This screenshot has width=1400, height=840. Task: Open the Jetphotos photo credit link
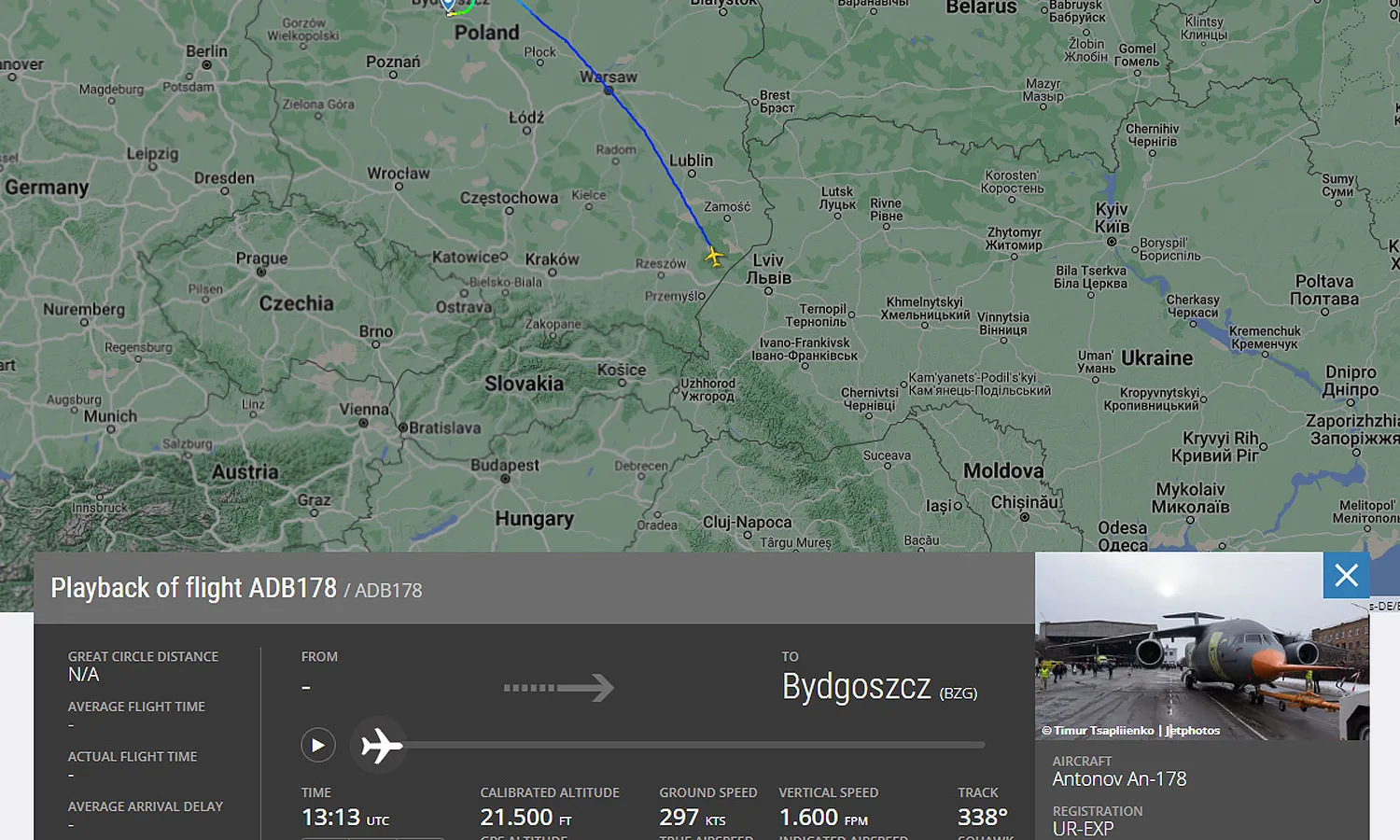point(1193,731)
